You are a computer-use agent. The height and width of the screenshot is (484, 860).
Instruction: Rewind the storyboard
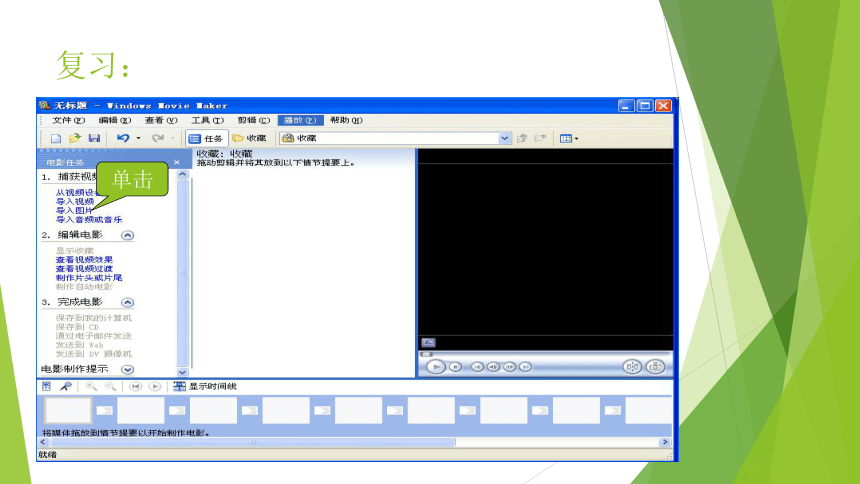135,386
